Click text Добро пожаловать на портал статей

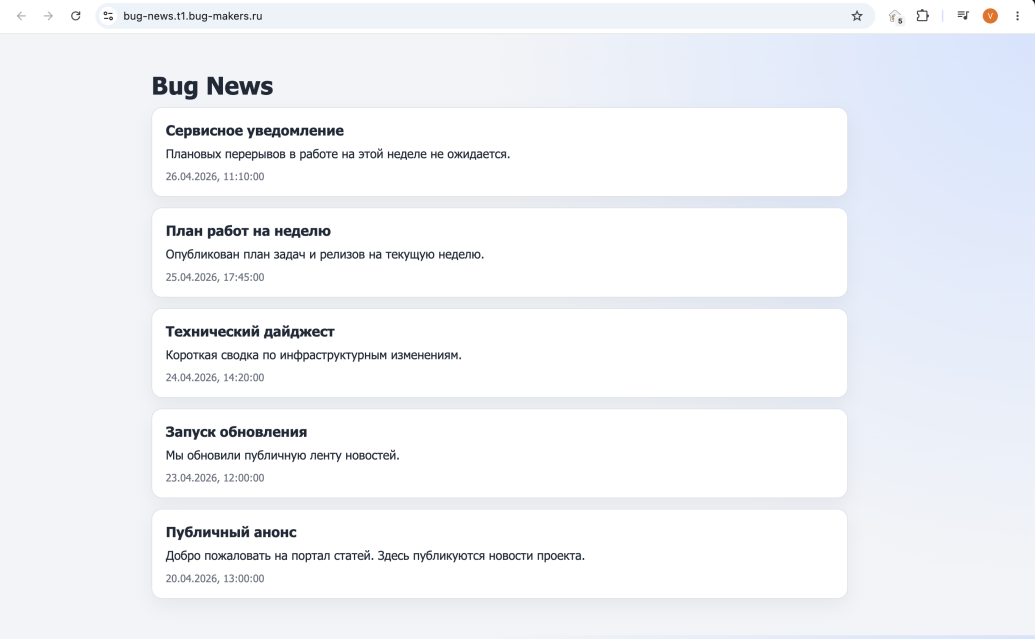coord(270,556)
